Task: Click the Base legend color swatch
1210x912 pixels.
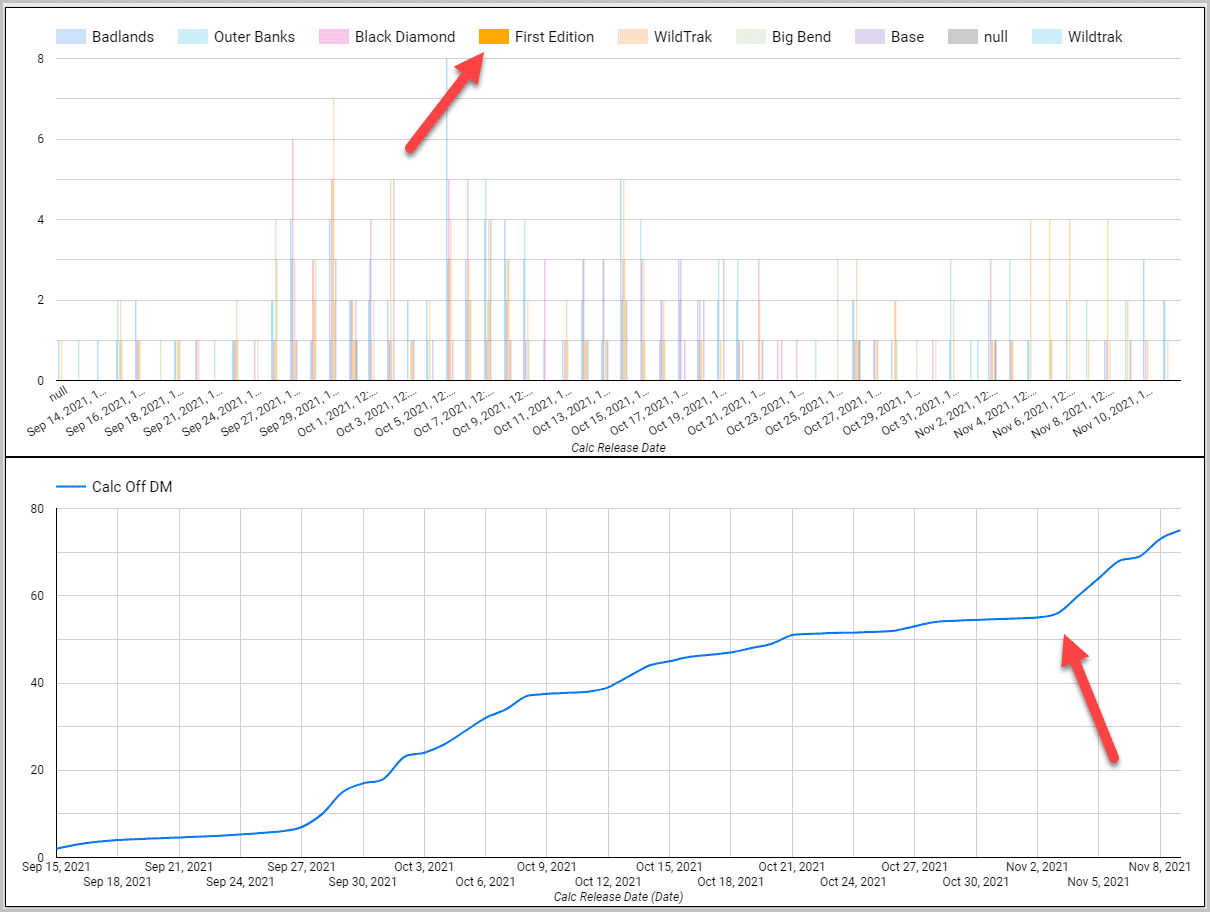Action: [x=870, y=37]
